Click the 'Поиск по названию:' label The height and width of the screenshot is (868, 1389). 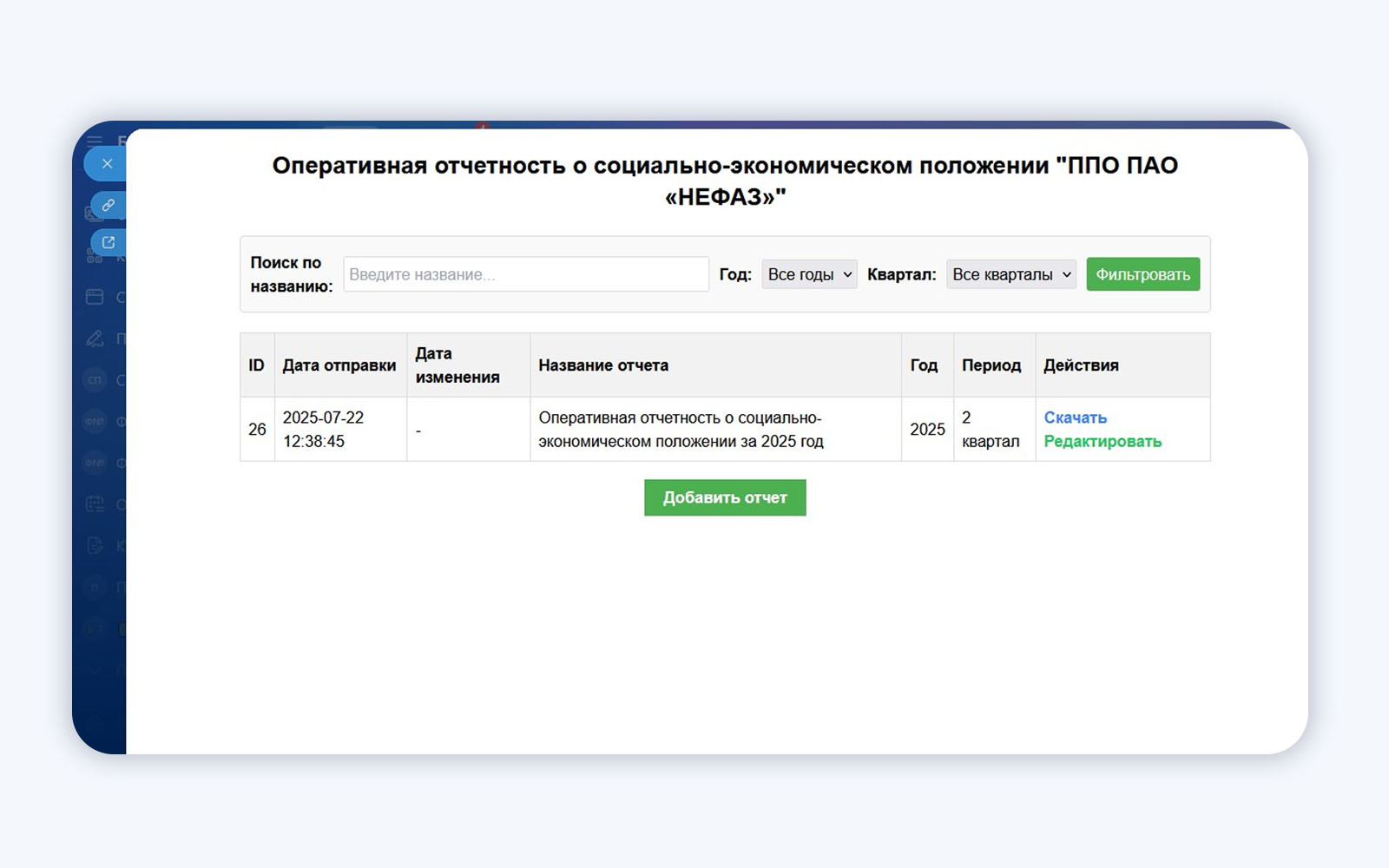pyautogui.click(x=292, y=274)
